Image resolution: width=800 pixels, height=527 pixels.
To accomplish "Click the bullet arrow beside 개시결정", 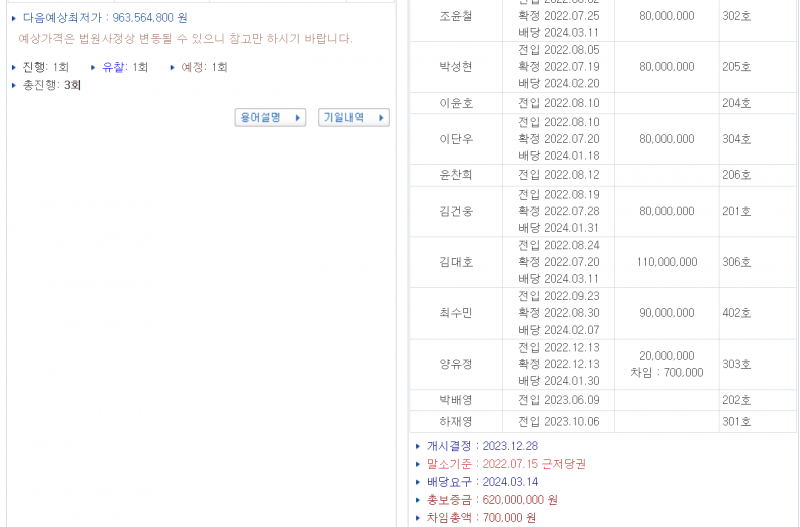I will coord(417,446).
